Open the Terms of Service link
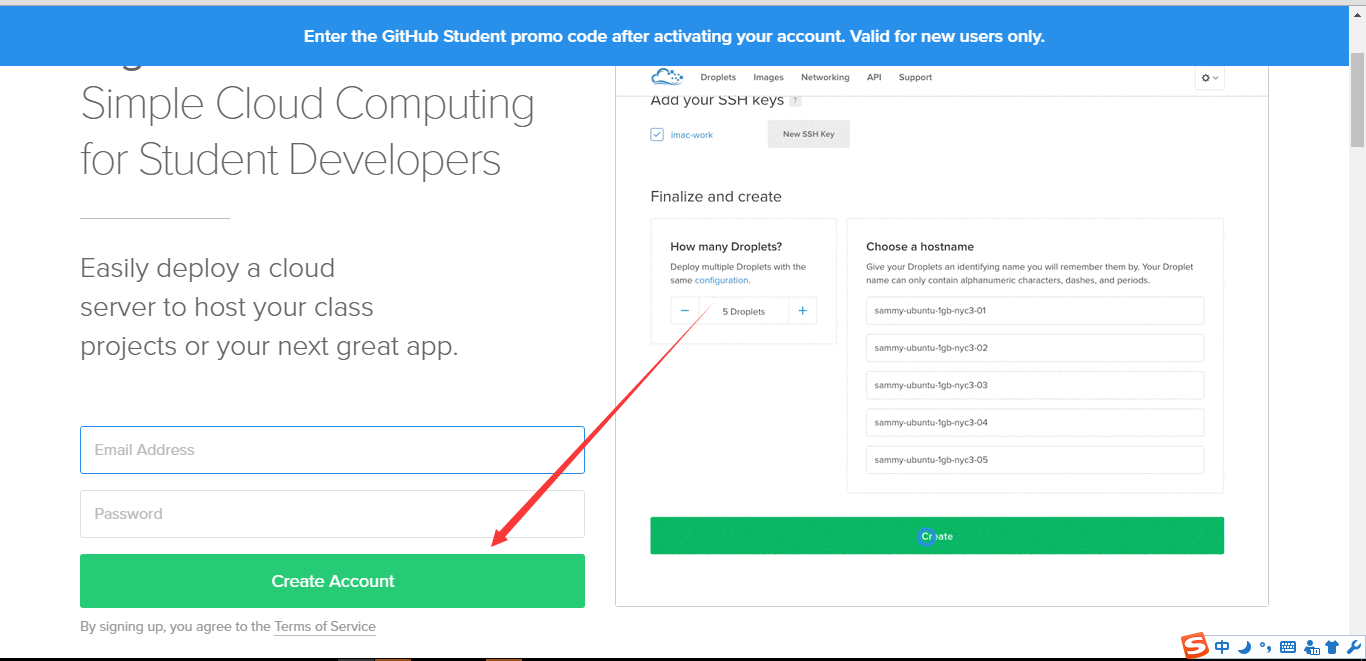 325,627
